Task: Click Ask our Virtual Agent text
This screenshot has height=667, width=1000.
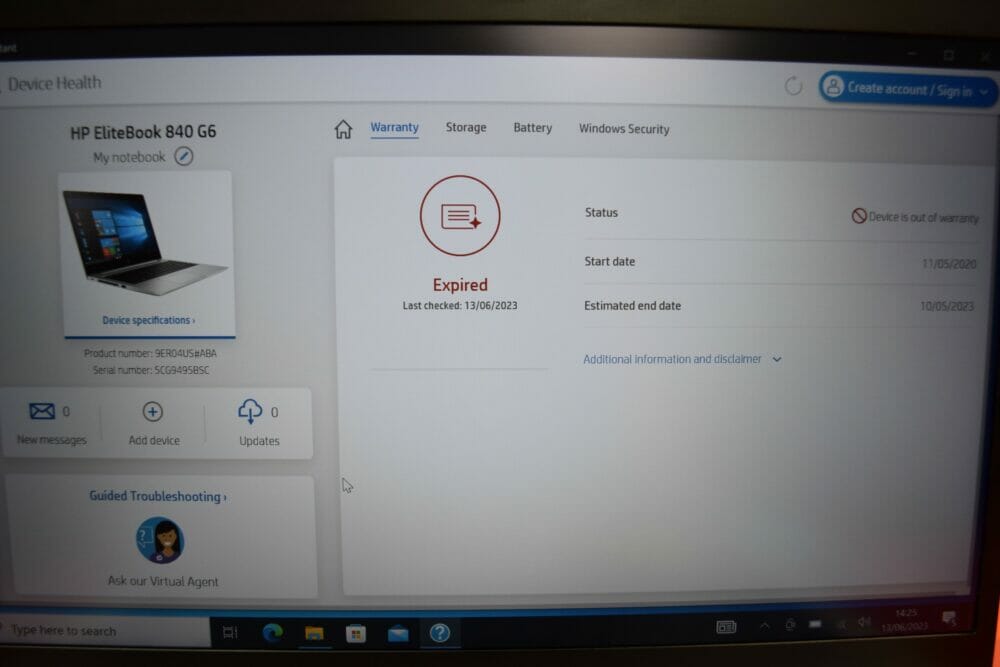Action: 163,581
